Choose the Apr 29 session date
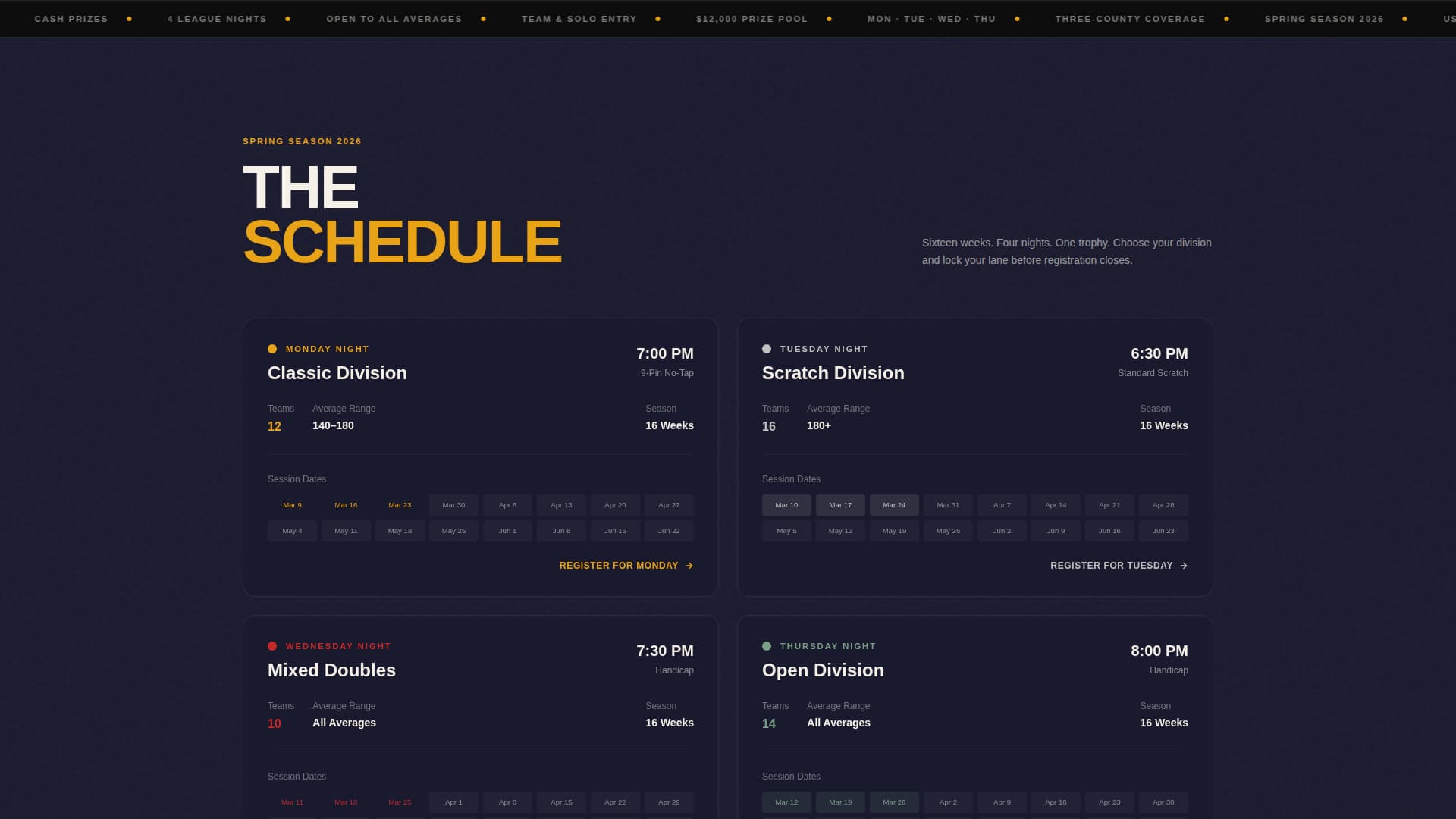 [x=669, y=802]
